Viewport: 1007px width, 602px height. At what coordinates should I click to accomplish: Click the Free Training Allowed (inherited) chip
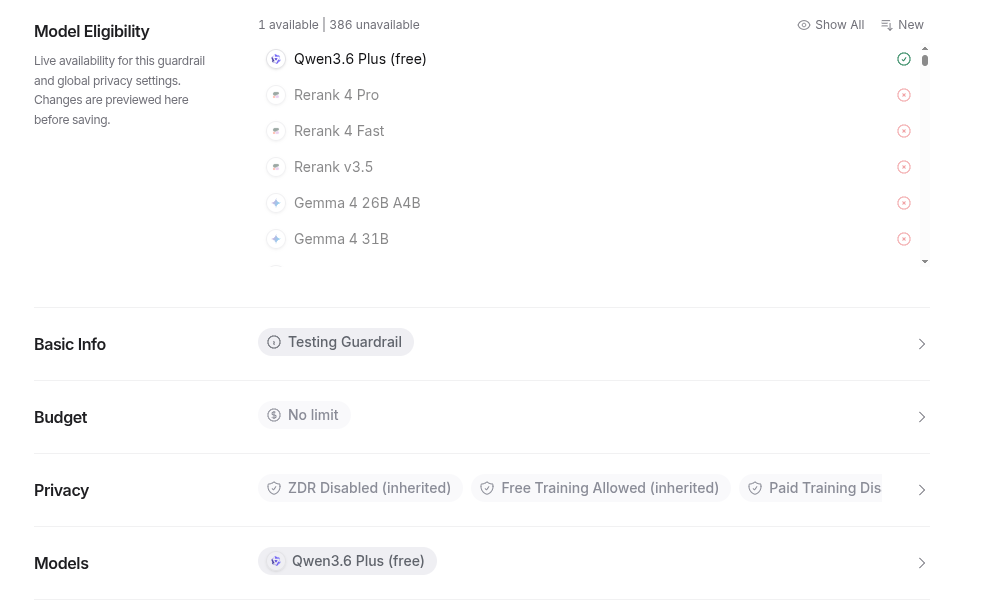[601, 489]
